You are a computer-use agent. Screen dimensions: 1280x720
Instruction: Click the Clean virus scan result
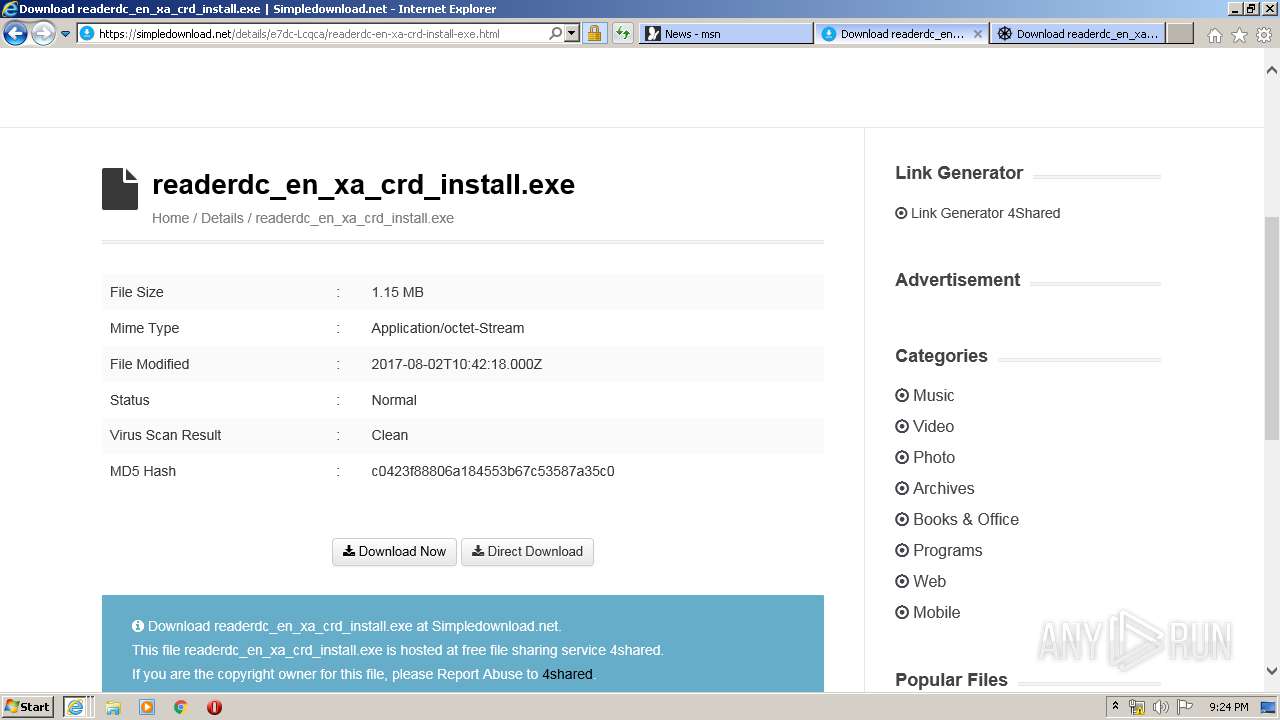(x=390, y=435)
